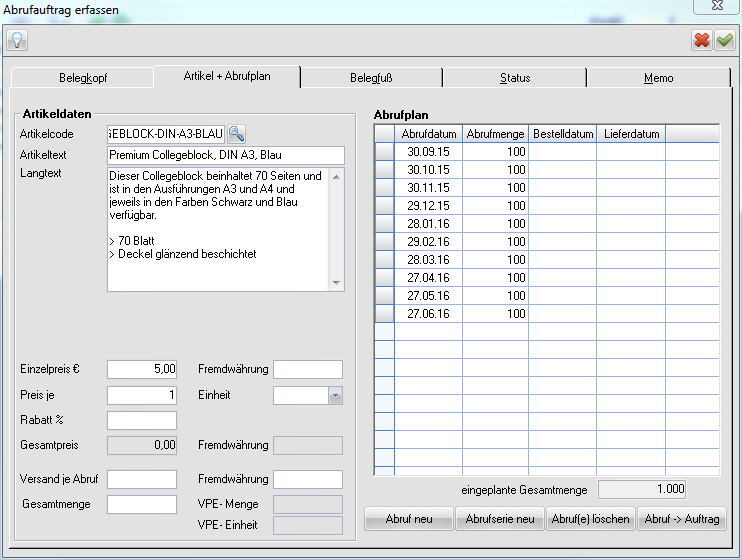This screenshot has width=742, height=560.
Task: Click the Abrufserie neu button
Action: coord(500,519)
